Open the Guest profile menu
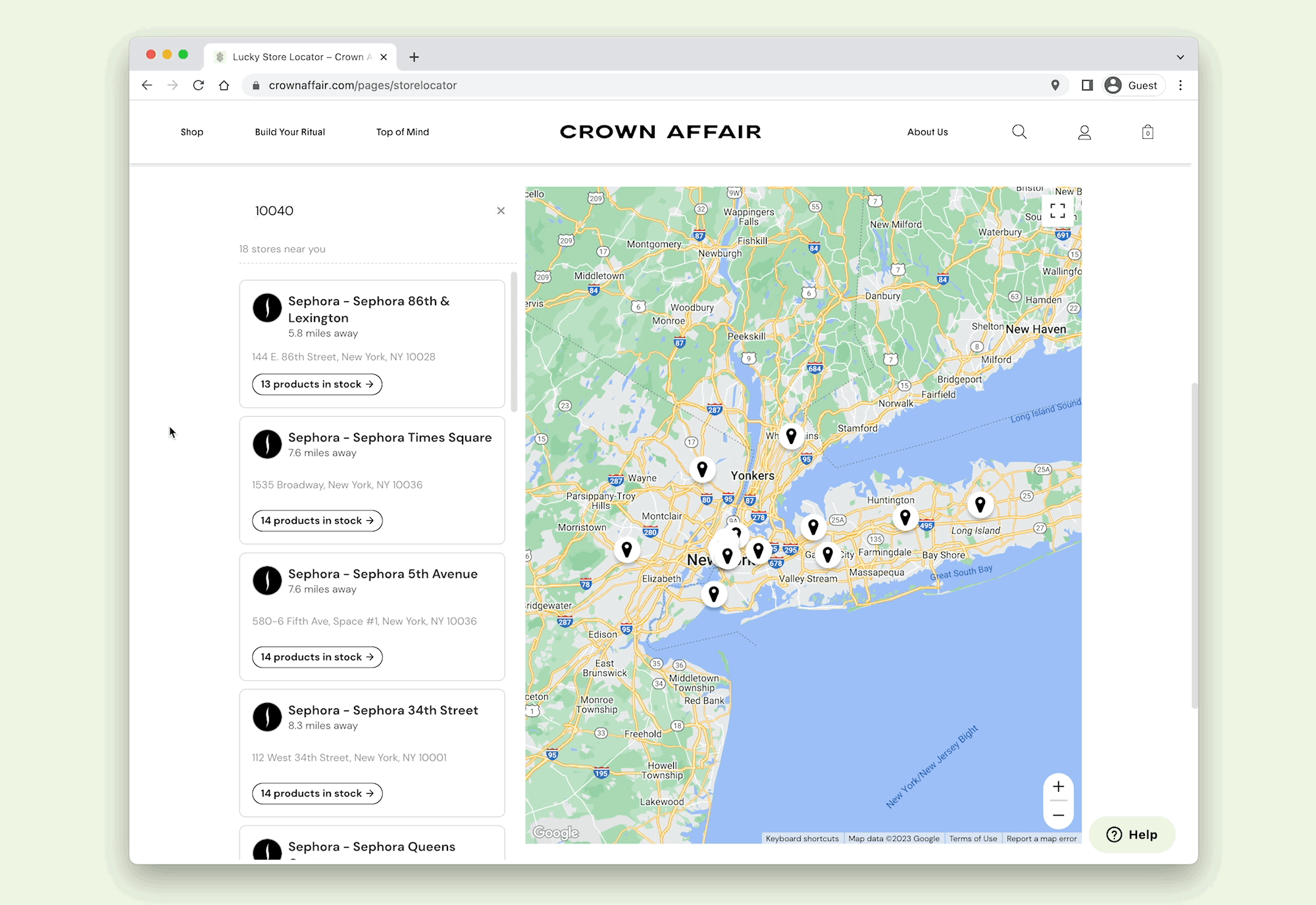 click(x=1134, y=85)
